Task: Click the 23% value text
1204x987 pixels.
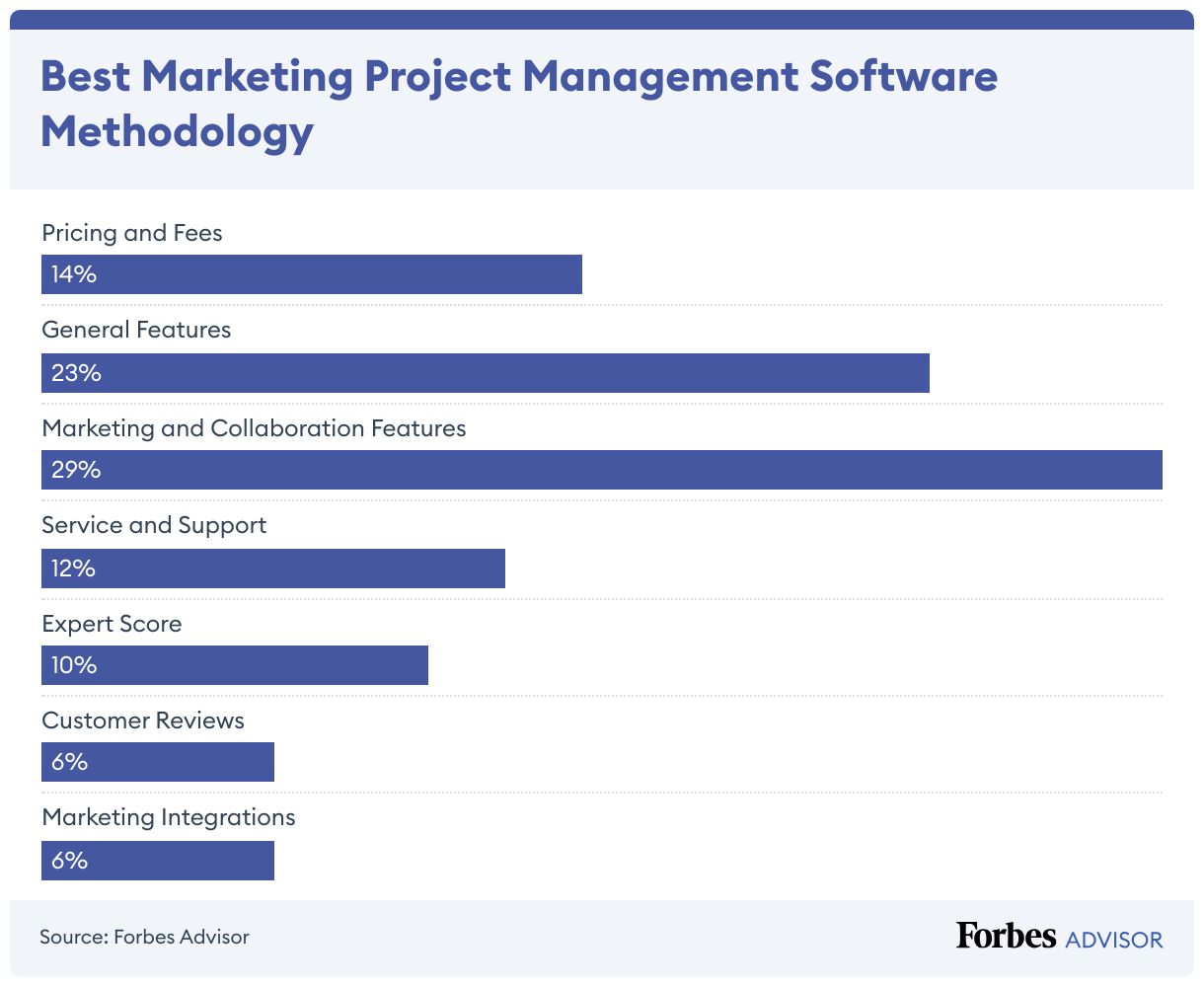Action: point(76,373)
